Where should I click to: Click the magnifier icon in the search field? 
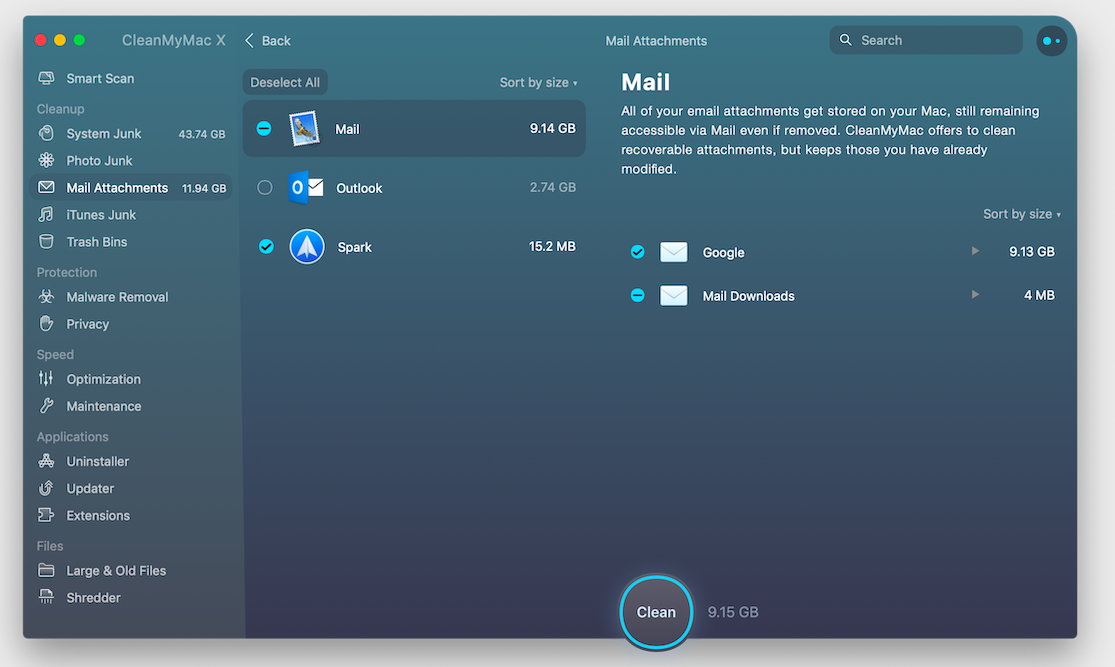click(x=845, y=40)
